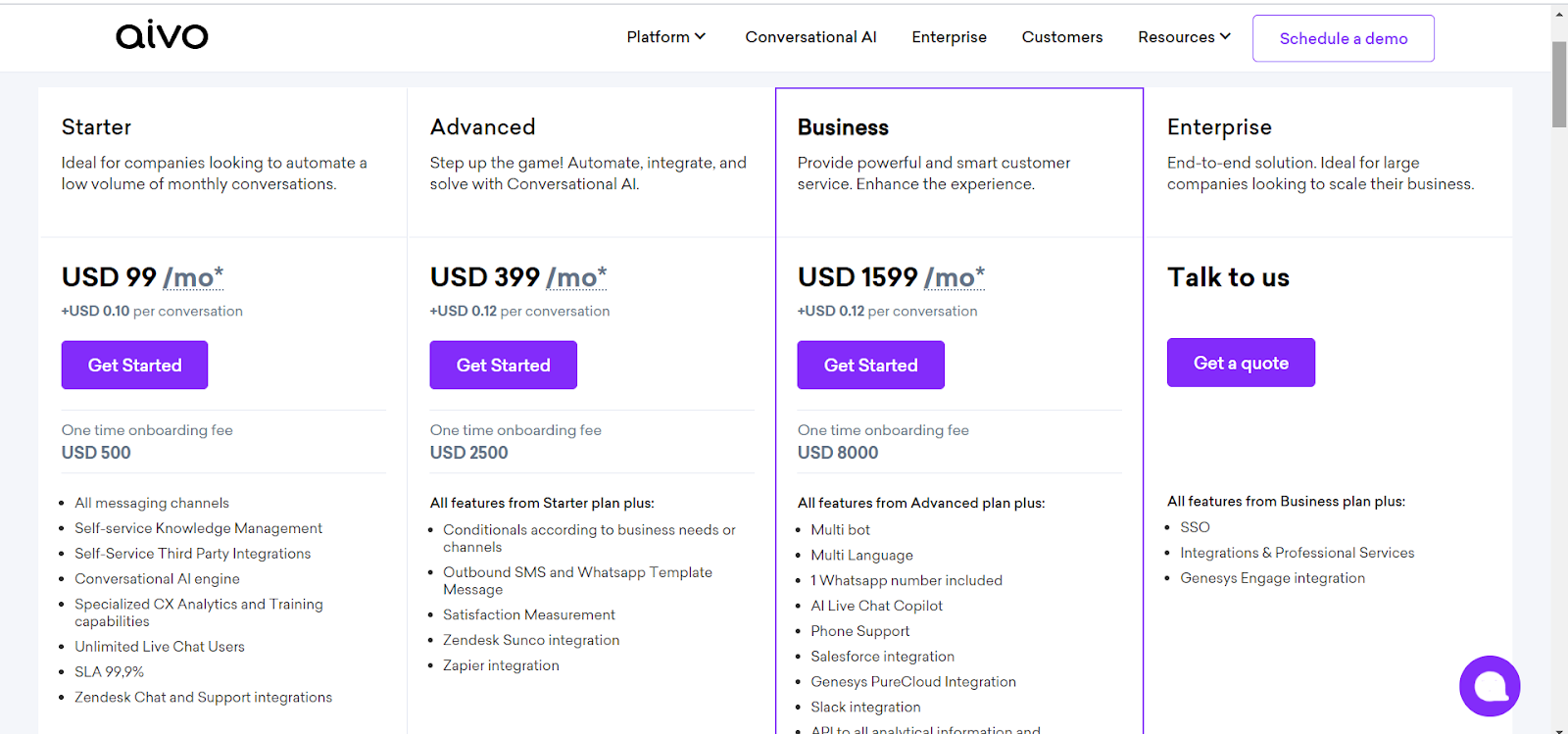This screenshot has width=1568, height=734.
Task: Expand the Resources dropdown menu
Action: (x=1183, y=37)
